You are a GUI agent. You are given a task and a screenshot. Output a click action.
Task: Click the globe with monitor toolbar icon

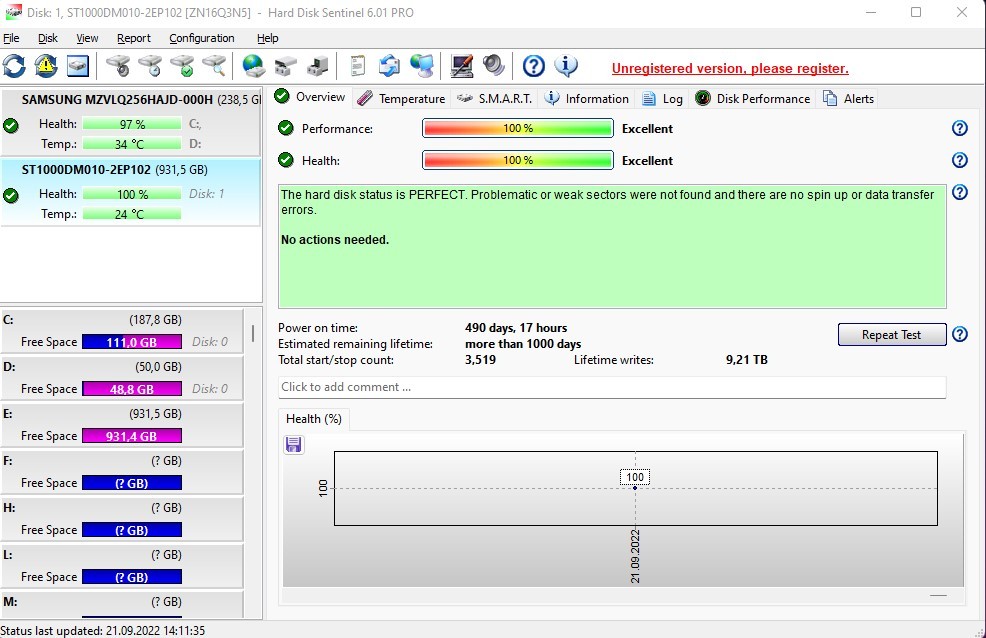pos(422,66)
